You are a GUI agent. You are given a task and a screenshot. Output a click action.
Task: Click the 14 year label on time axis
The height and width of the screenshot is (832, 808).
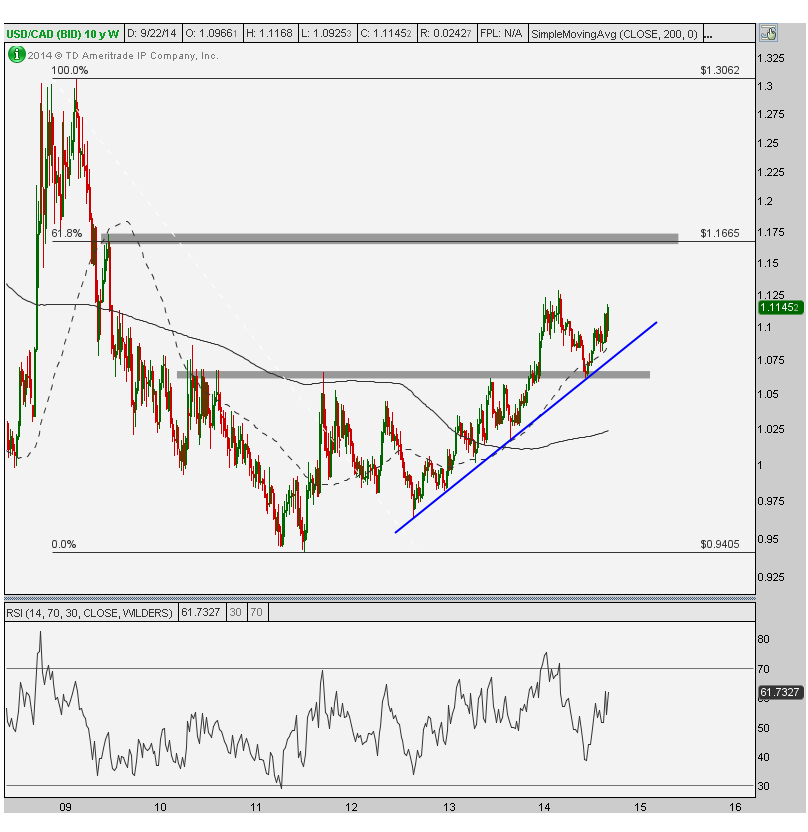544,807
